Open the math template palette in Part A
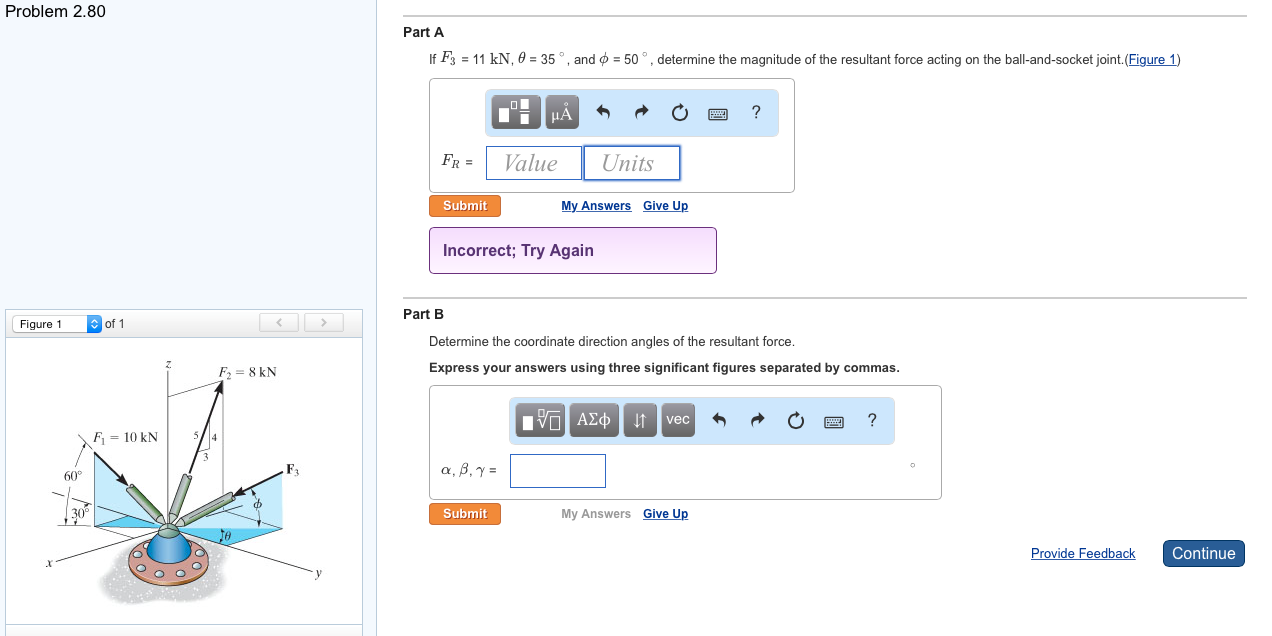The height and width of the screenshot is (636, 1272). point(515,112)
